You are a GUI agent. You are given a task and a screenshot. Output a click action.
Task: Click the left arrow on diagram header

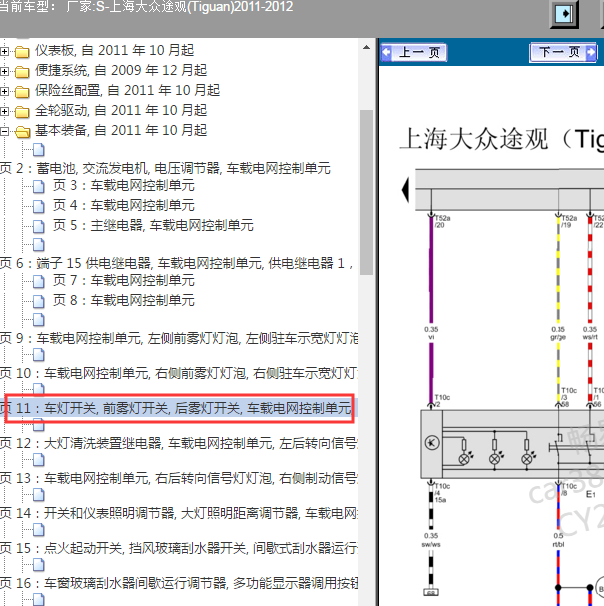(x=405, y=190)
